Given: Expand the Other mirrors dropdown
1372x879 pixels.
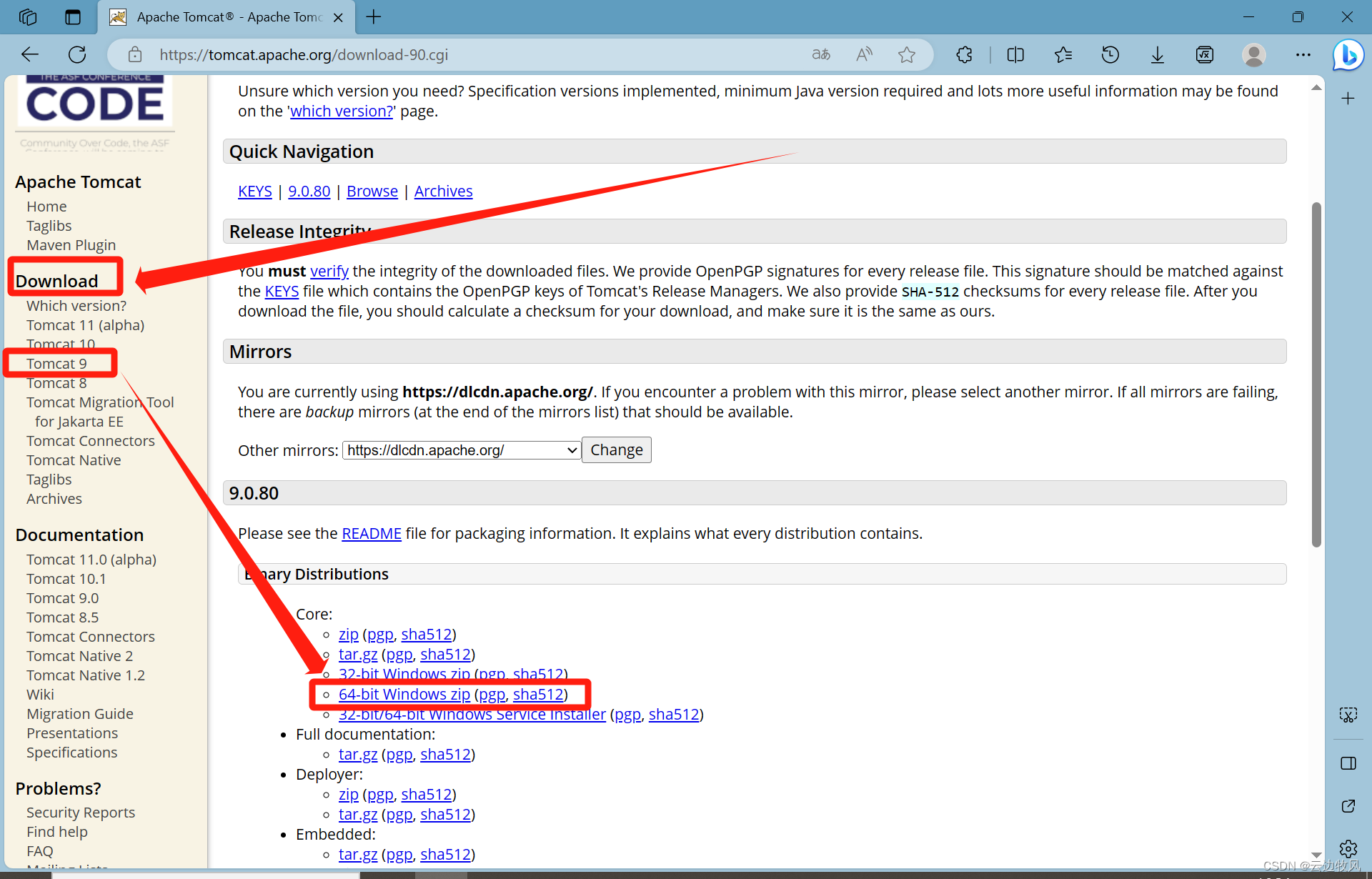Looking at the screenshot, I should click(462, 450).
